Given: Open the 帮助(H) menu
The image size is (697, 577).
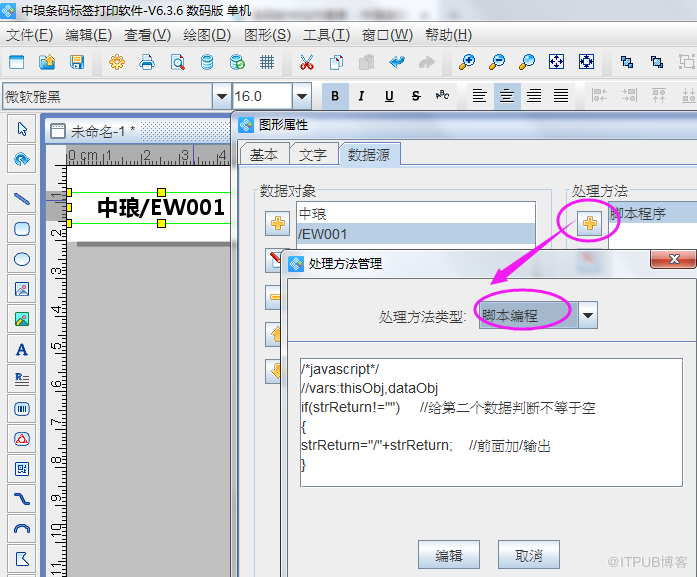Looking at the screenshot, I should pyautogui.click(x=448, y=35).
